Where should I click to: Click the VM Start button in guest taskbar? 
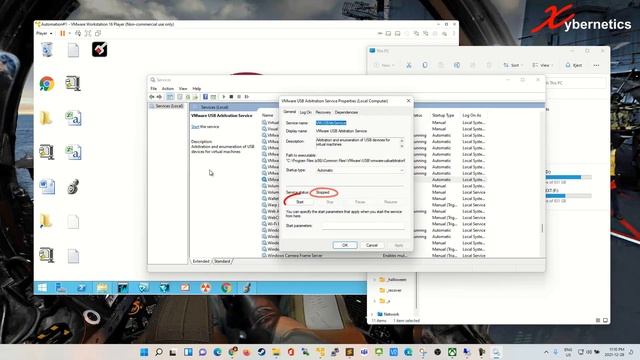[42, 288]
